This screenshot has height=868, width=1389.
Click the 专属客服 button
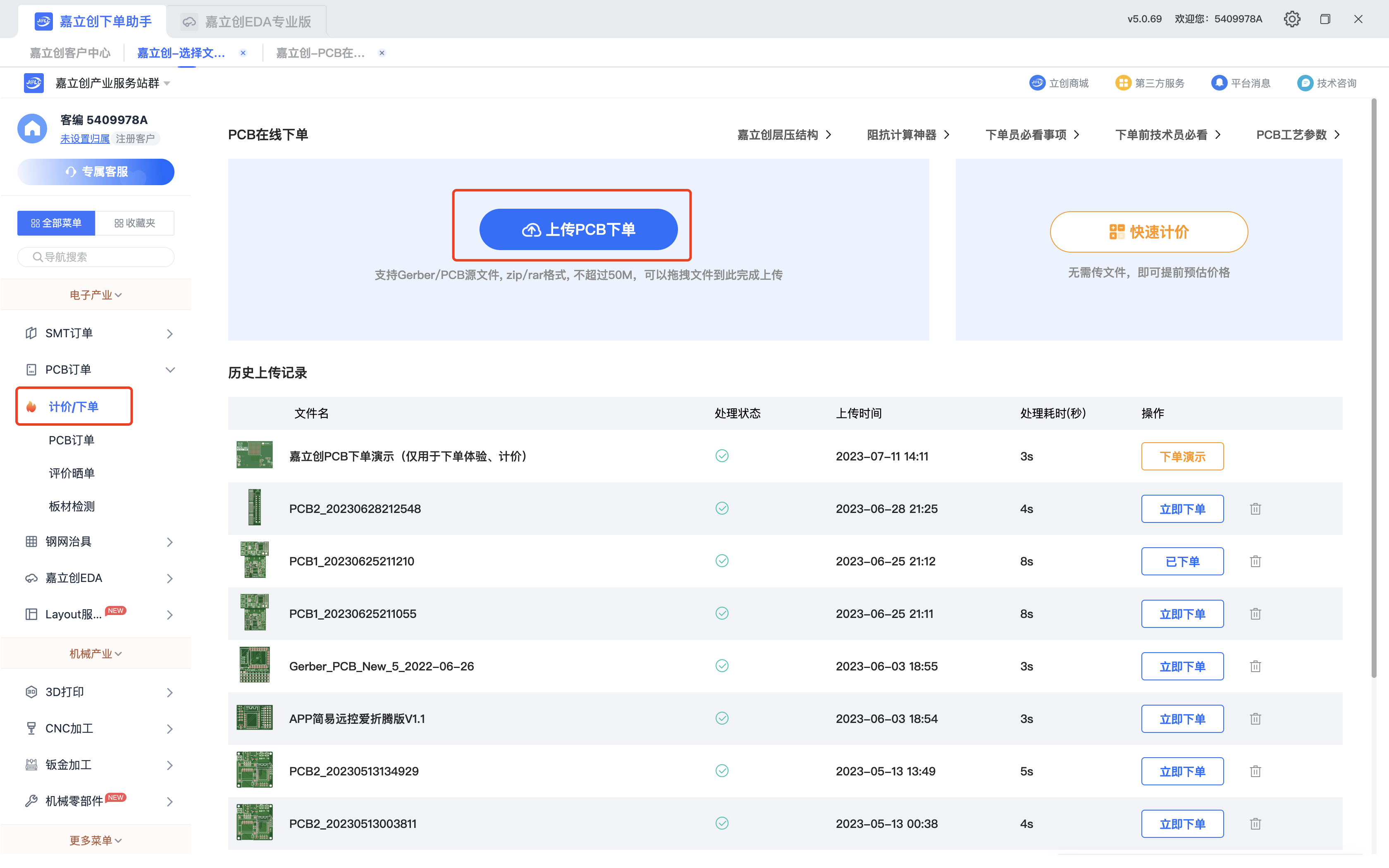point(95,172)
